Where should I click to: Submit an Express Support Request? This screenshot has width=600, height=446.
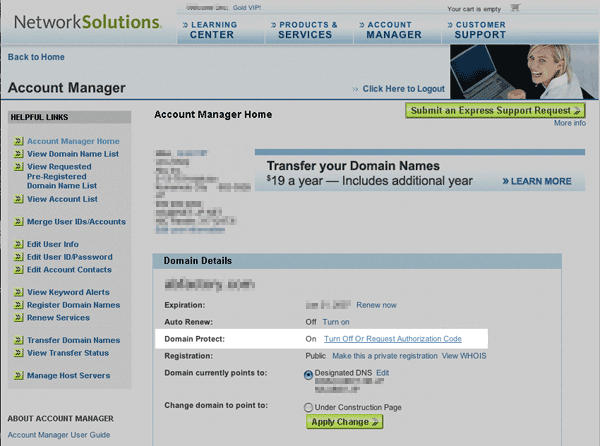pyautogui.click(x=495, y=110)
